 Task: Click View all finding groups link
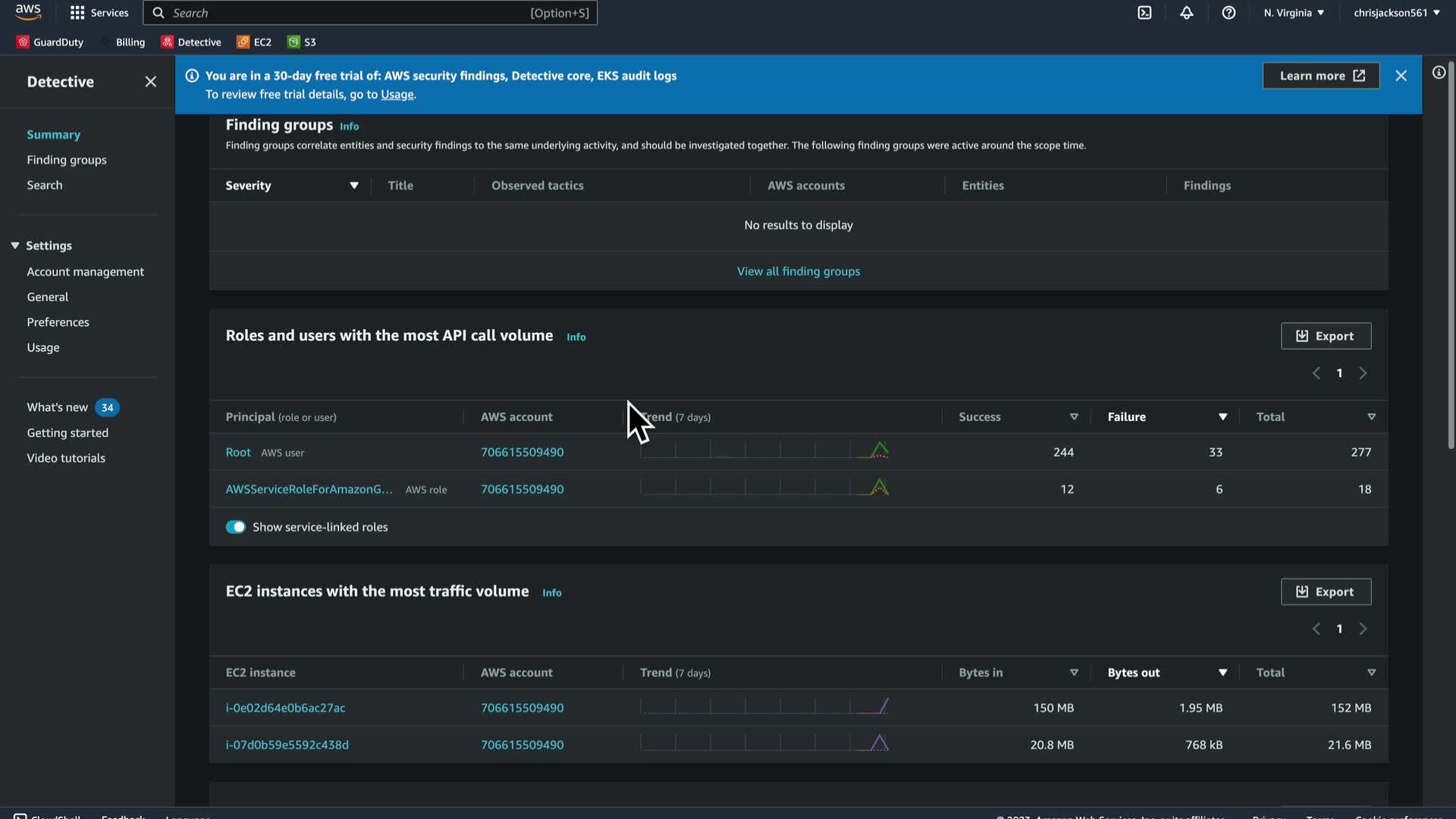(798, 271)
